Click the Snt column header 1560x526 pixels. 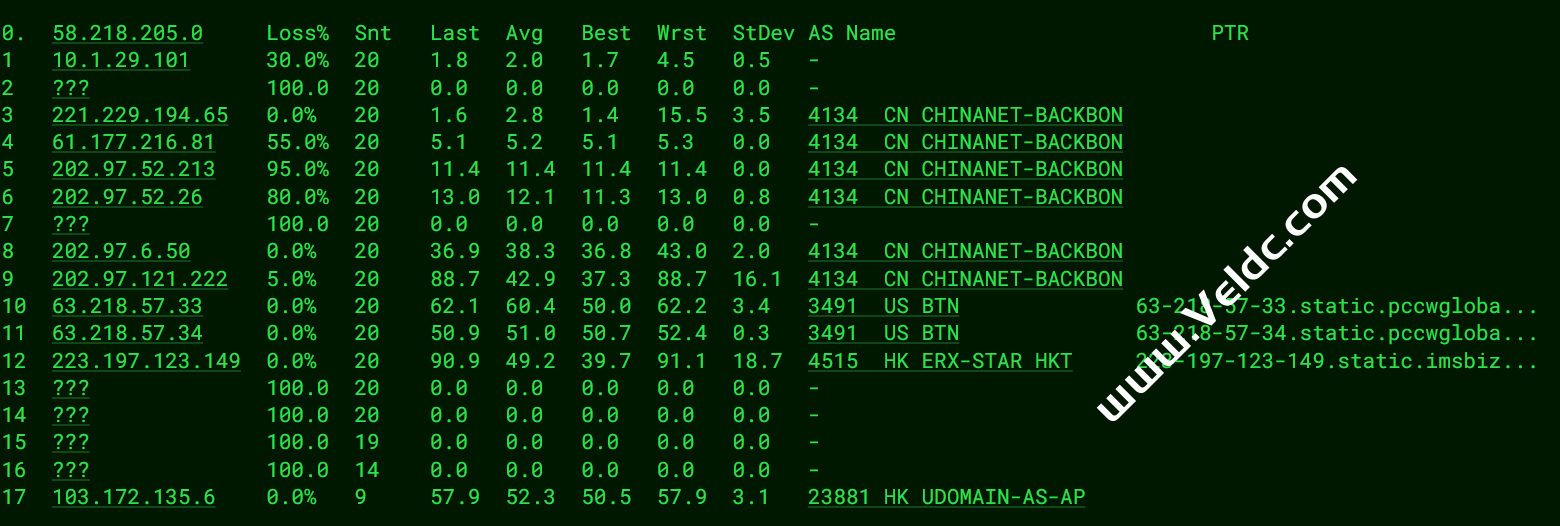click(x=373, y=33)
